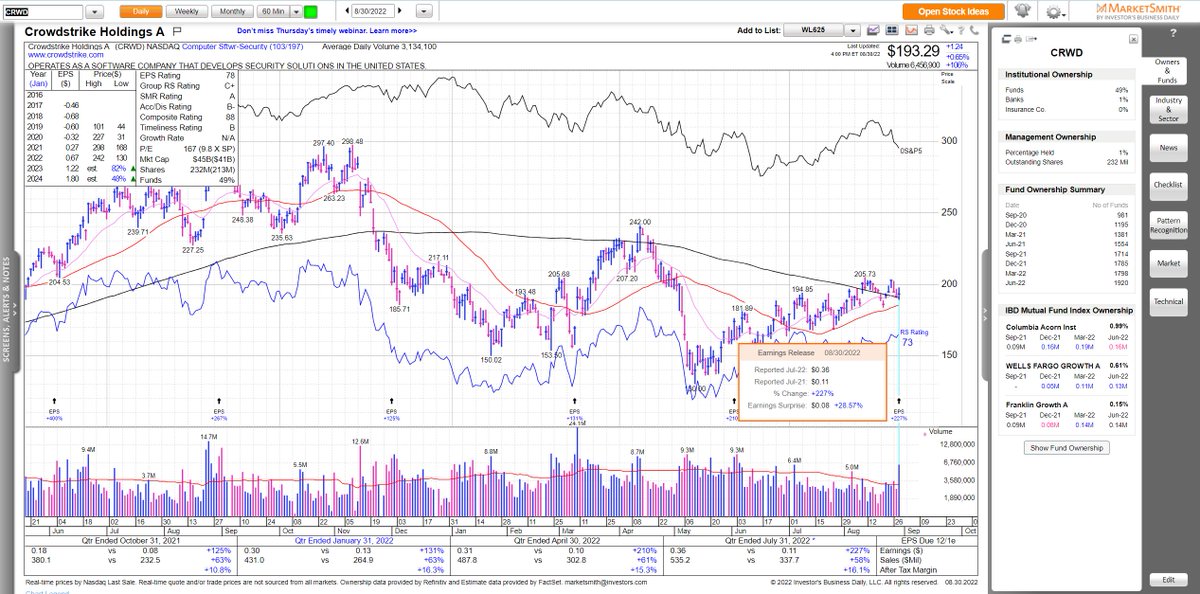
Task: Click the Fund Ownership Summary heading
Action: [1054, 189]
